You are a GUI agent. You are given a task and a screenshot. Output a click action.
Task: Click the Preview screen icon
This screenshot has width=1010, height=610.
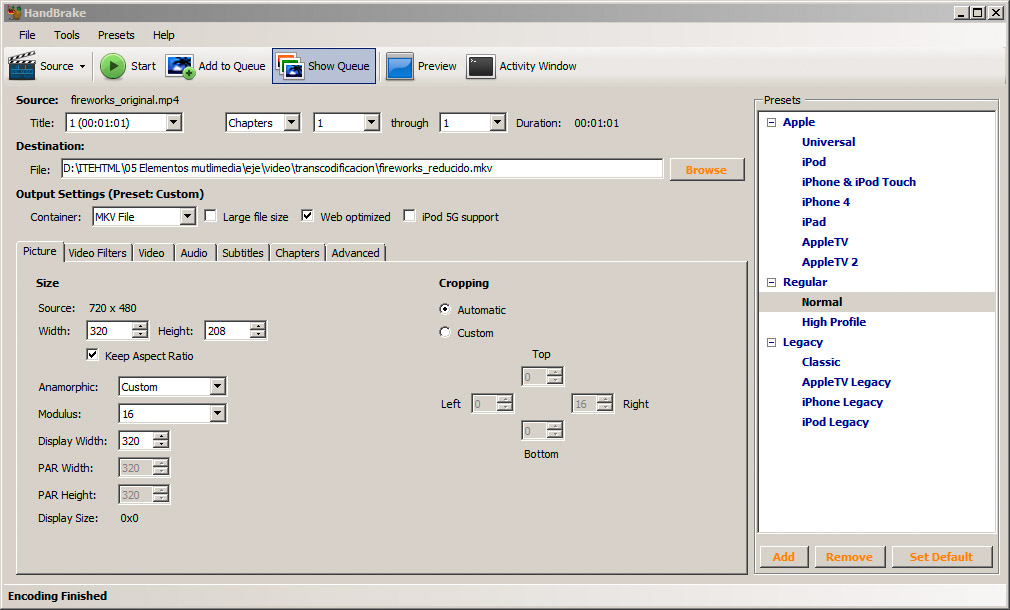[x=399, y=66]
